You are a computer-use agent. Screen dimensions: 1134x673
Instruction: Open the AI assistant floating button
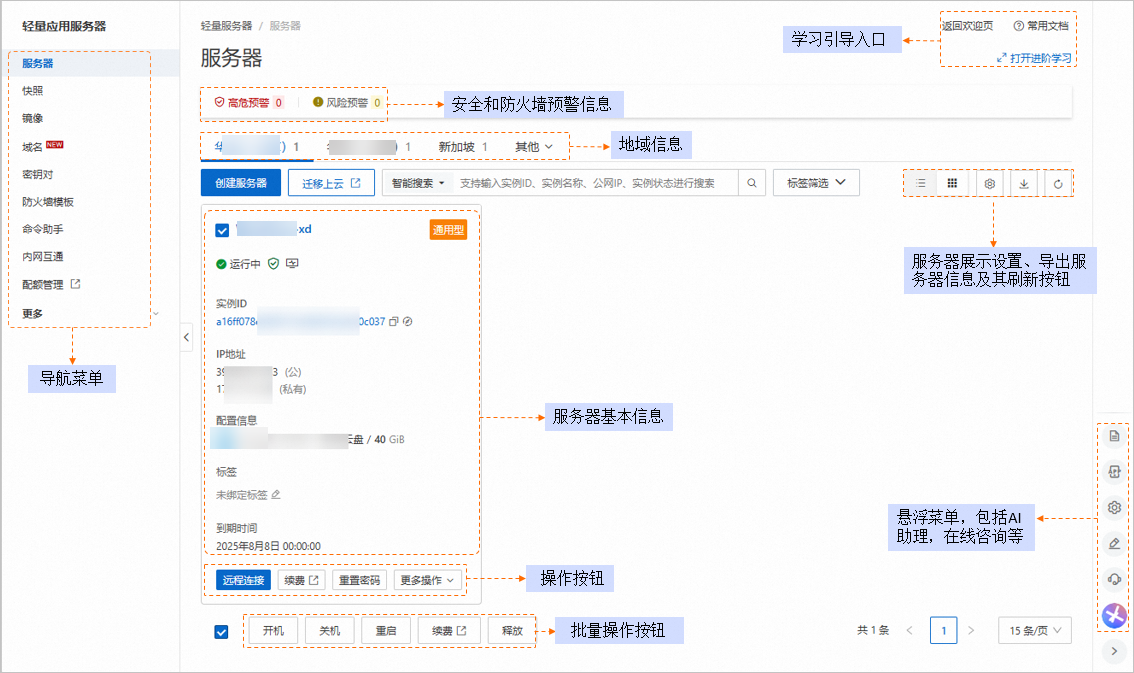pyautogui.click(x=1114, y=616)
